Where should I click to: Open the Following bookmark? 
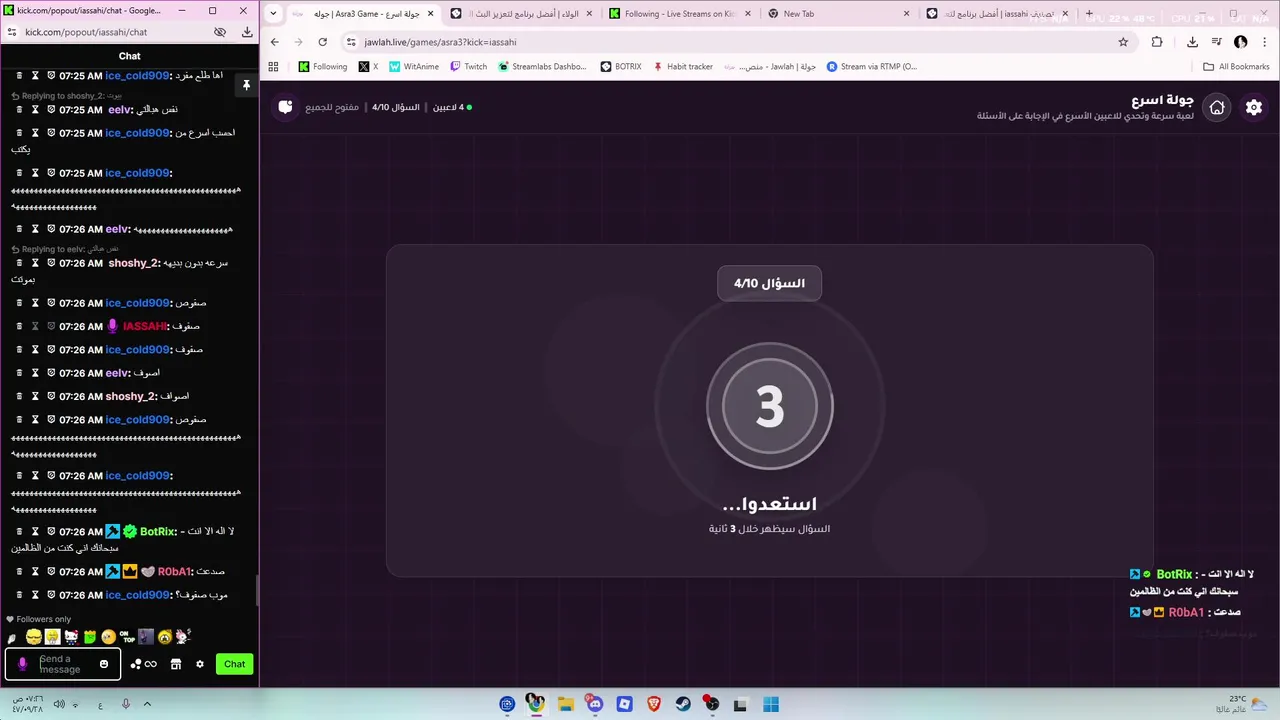pos(322,67)
